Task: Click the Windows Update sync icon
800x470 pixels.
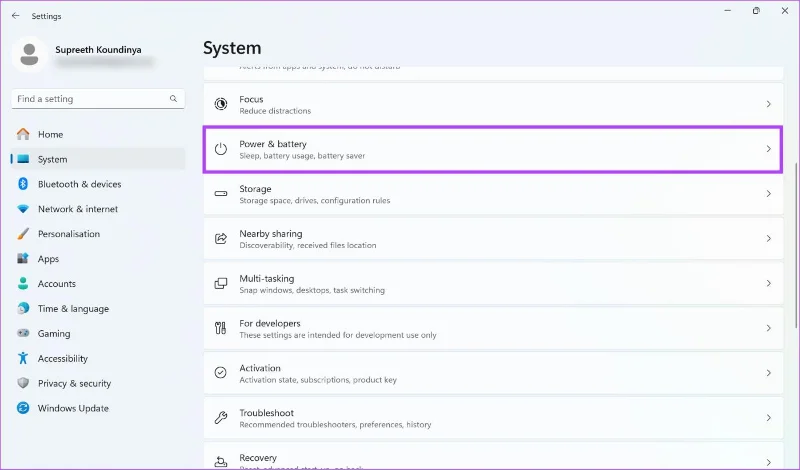Action: tap(23, 408)
